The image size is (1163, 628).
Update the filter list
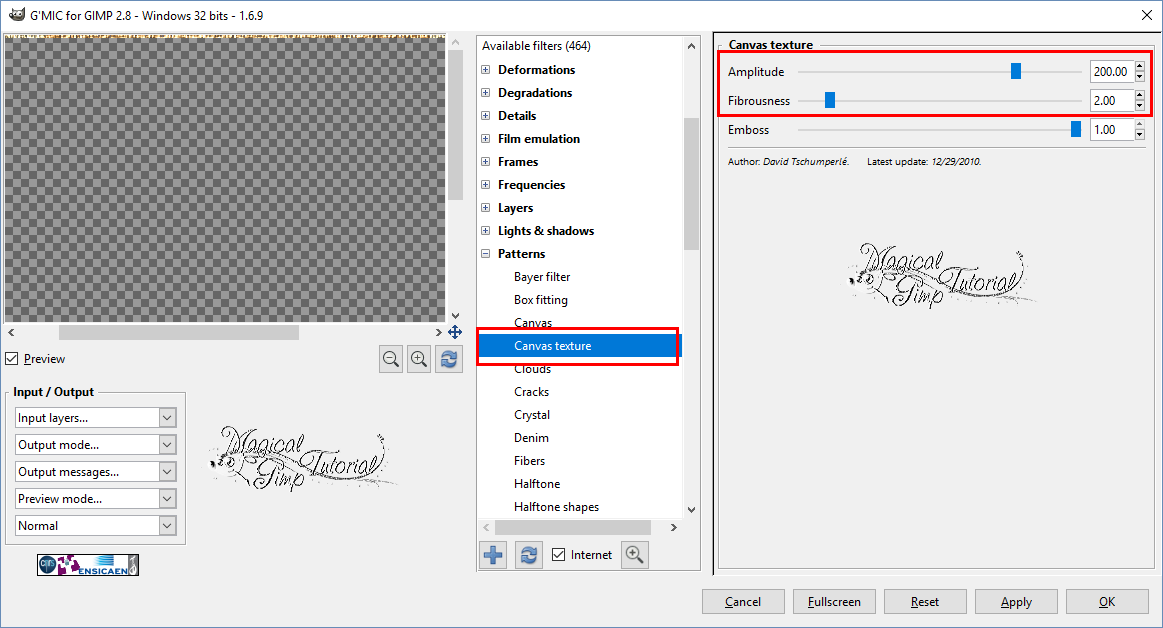528,554
